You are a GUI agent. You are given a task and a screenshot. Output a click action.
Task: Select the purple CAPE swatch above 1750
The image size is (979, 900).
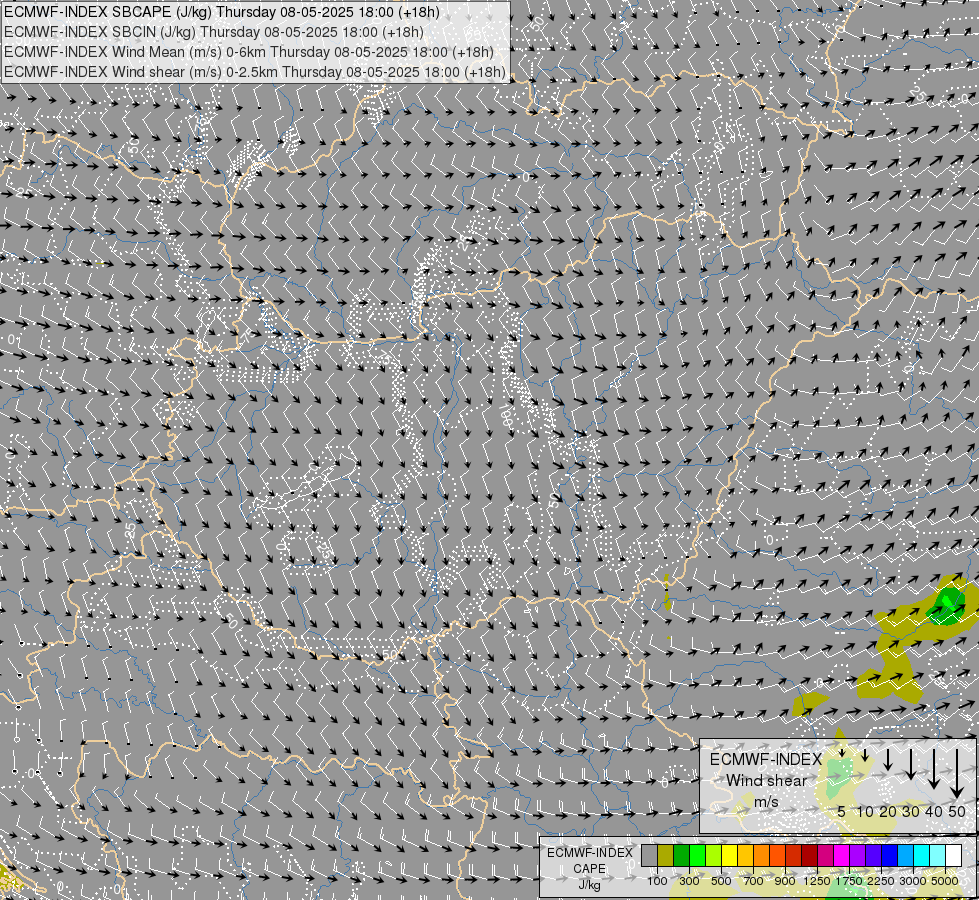(x=858, y=856)
